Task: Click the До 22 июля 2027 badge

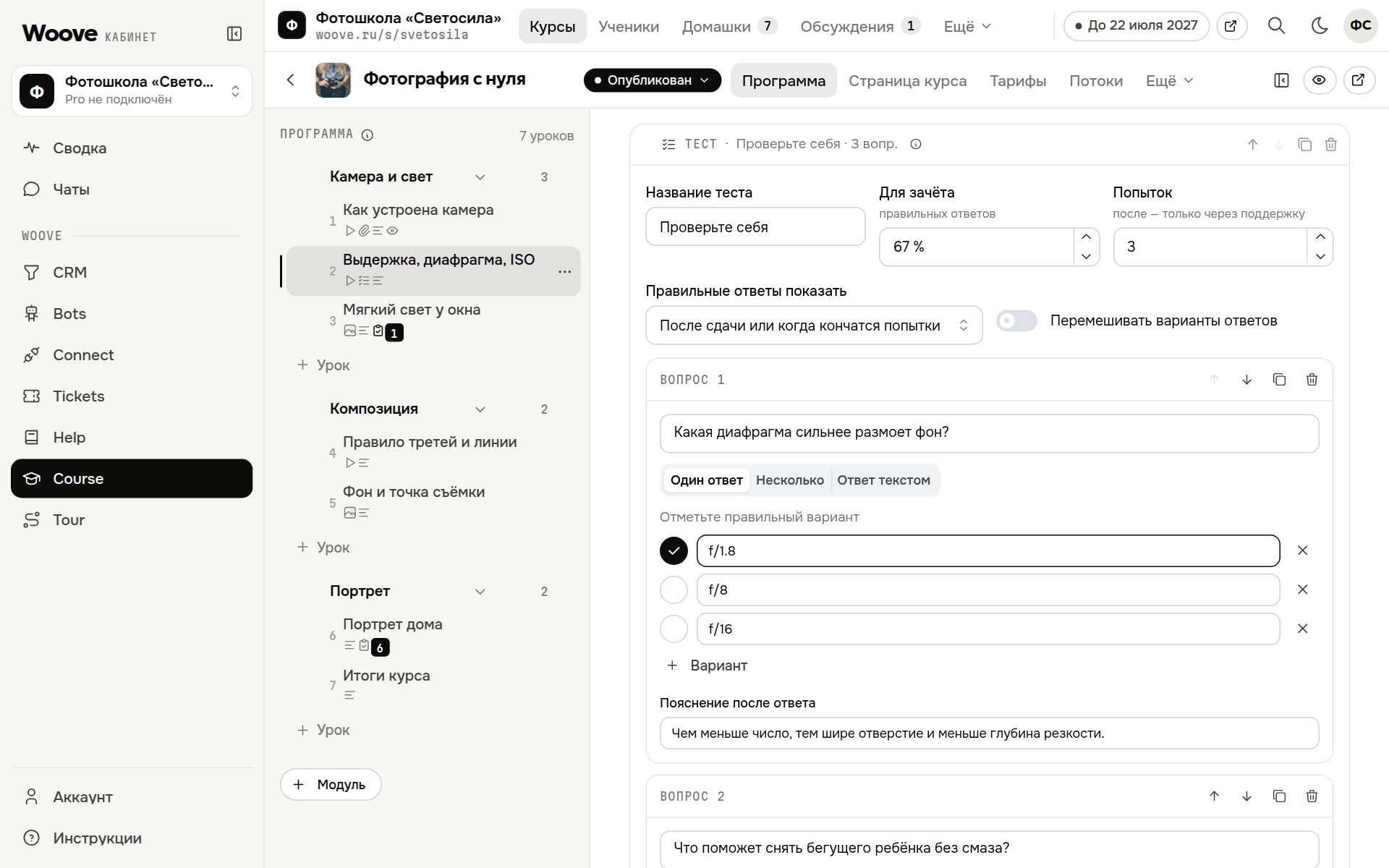Action: pos(1137,26)
